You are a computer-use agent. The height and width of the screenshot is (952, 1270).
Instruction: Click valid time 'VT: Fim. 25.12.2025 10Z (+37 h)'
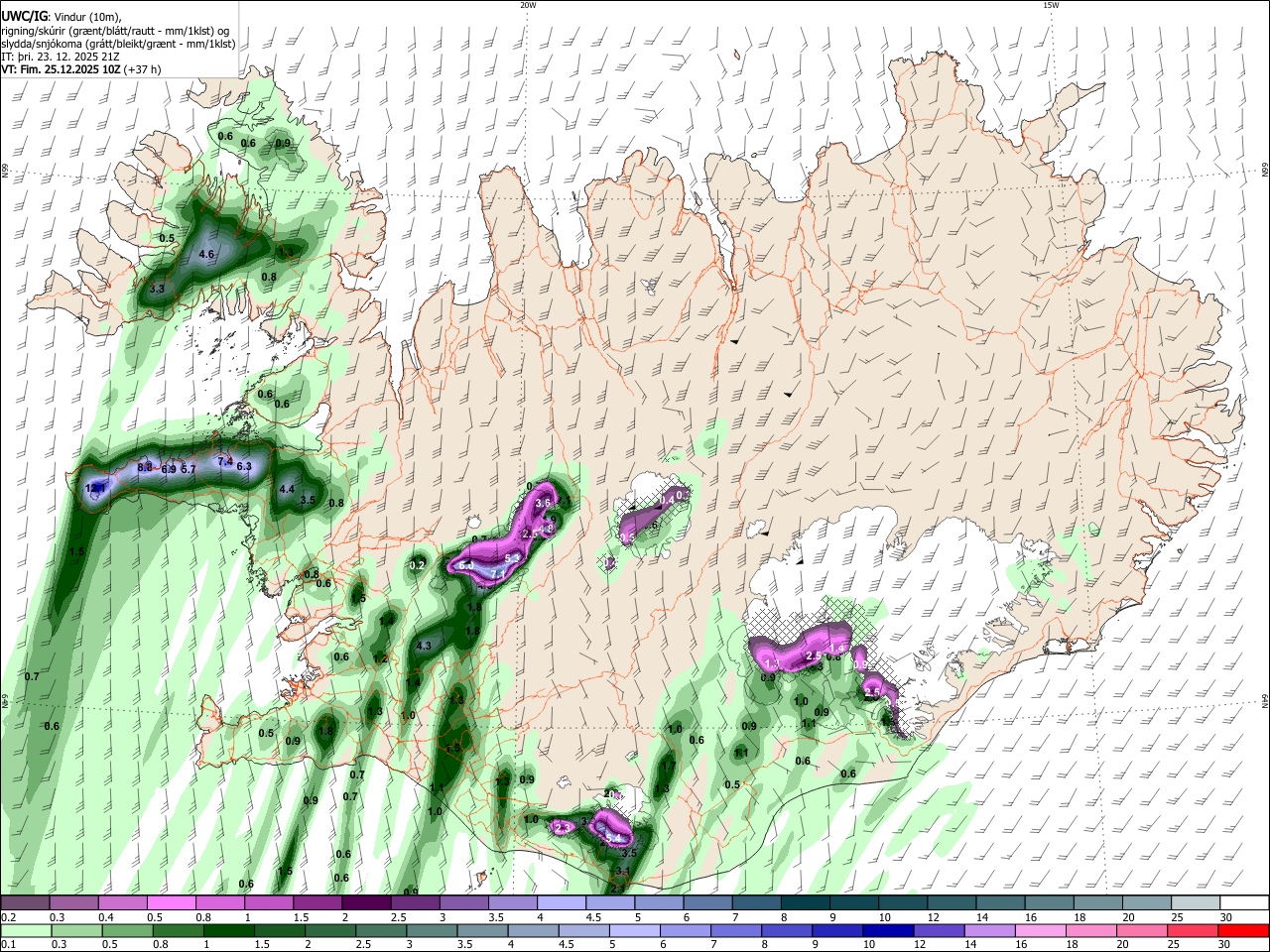coord(80,69)
